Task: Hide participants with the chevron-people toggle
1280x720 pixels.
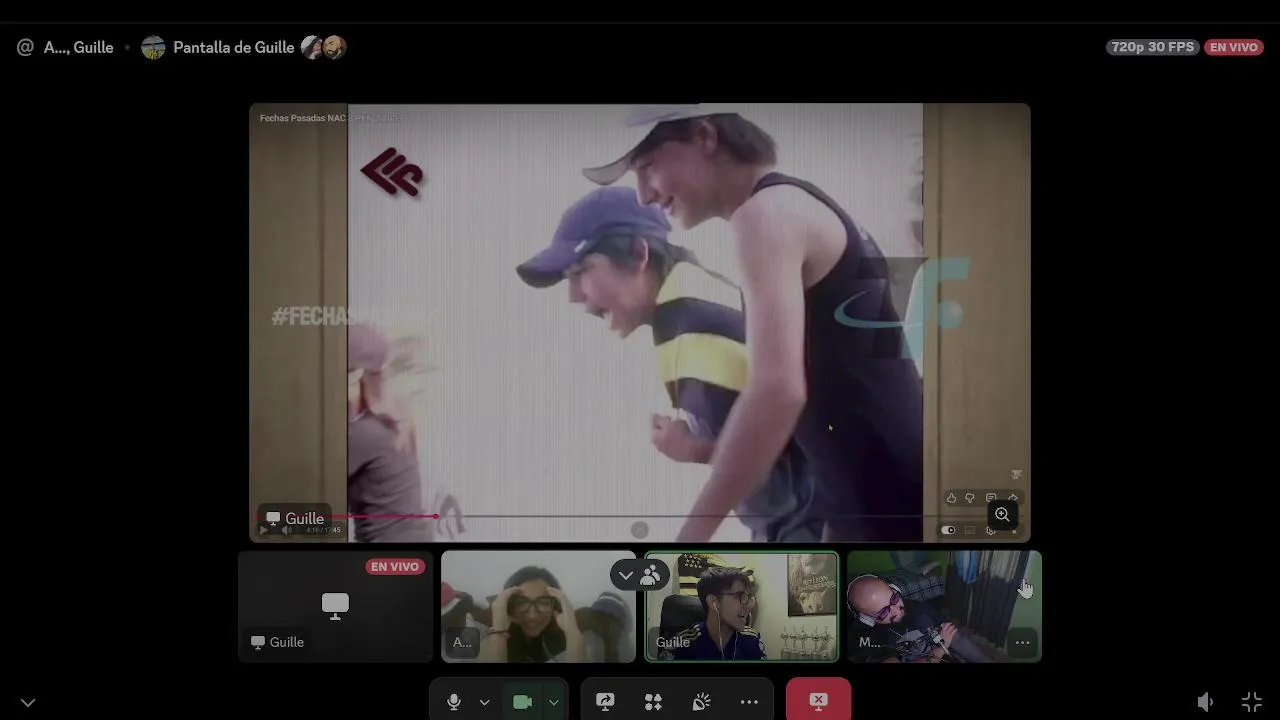Action: click(x=640, y=575)
